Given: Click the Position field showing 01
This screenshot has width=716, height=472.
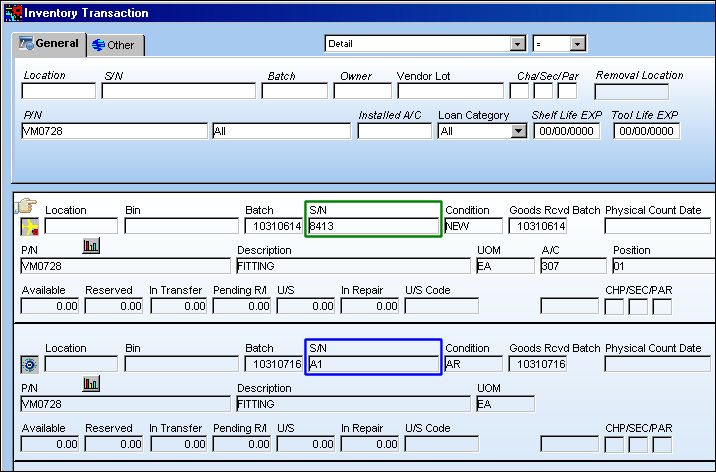Looking at the screenshot, I should 663,266.
